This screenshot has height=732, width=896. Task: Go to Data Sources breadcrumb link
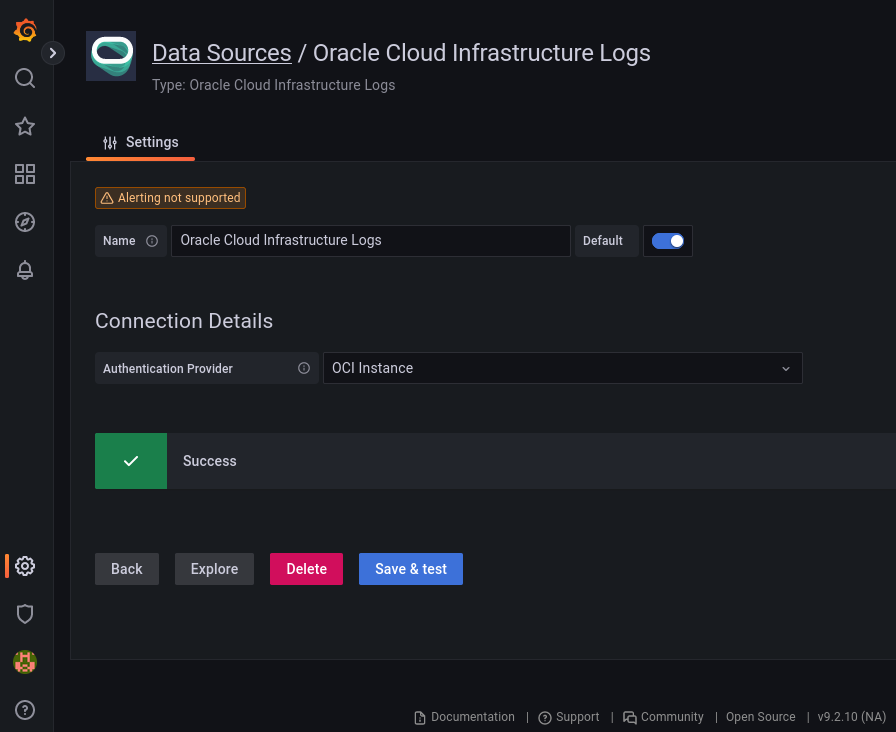221,53
